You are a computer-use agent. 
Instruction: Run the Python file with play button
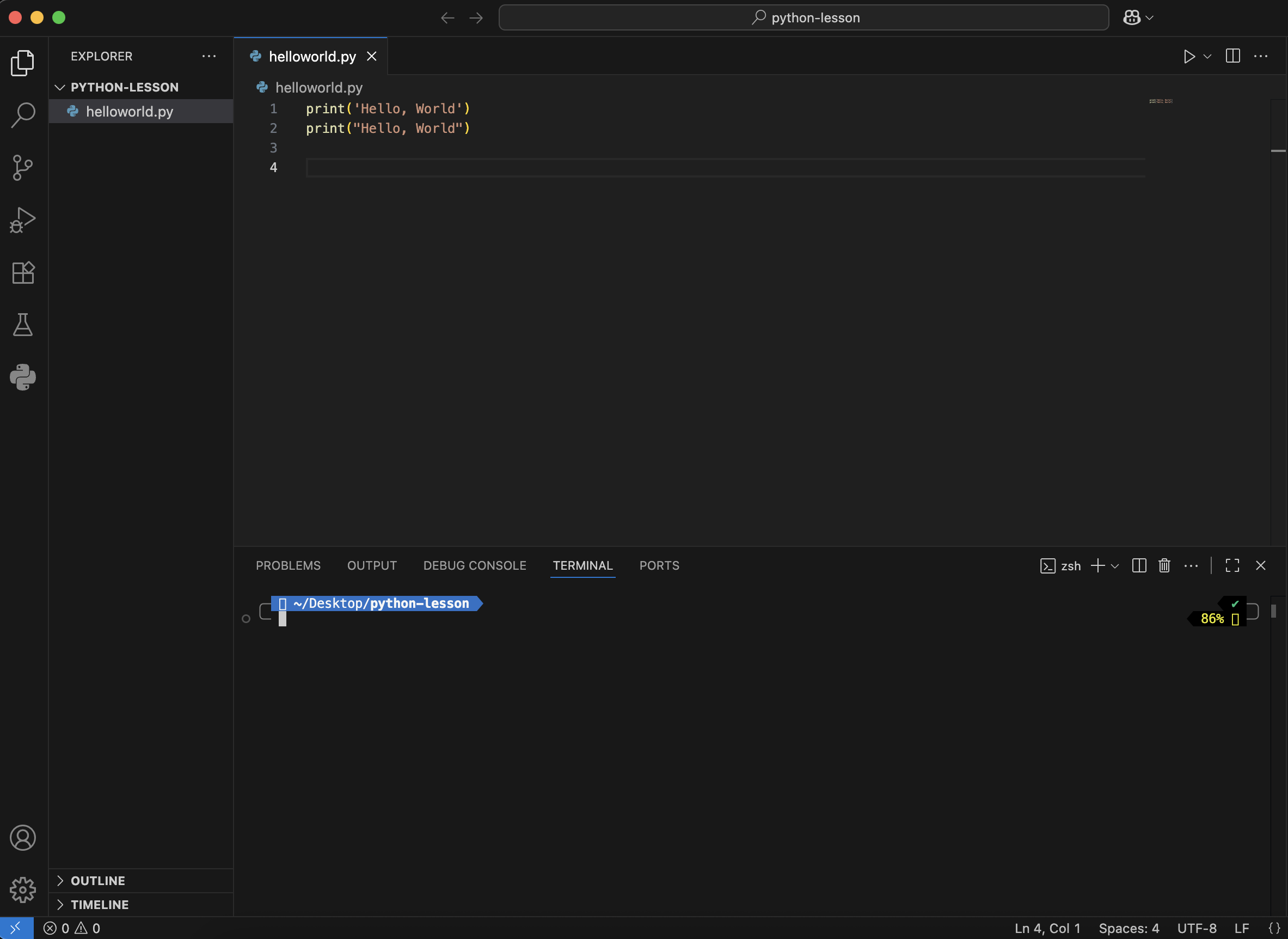1189,56
